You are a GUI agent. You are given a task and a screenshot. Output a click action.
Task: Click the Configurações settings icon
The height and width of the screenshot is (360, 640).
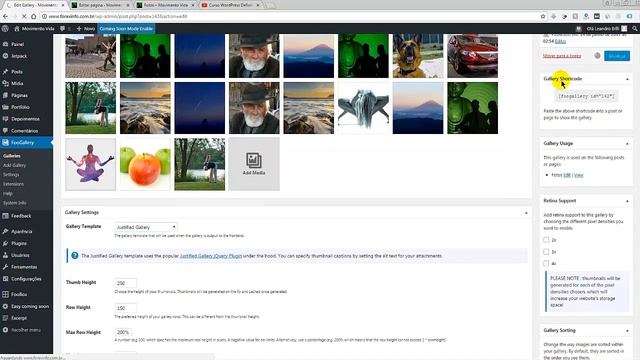click(5, 279)
